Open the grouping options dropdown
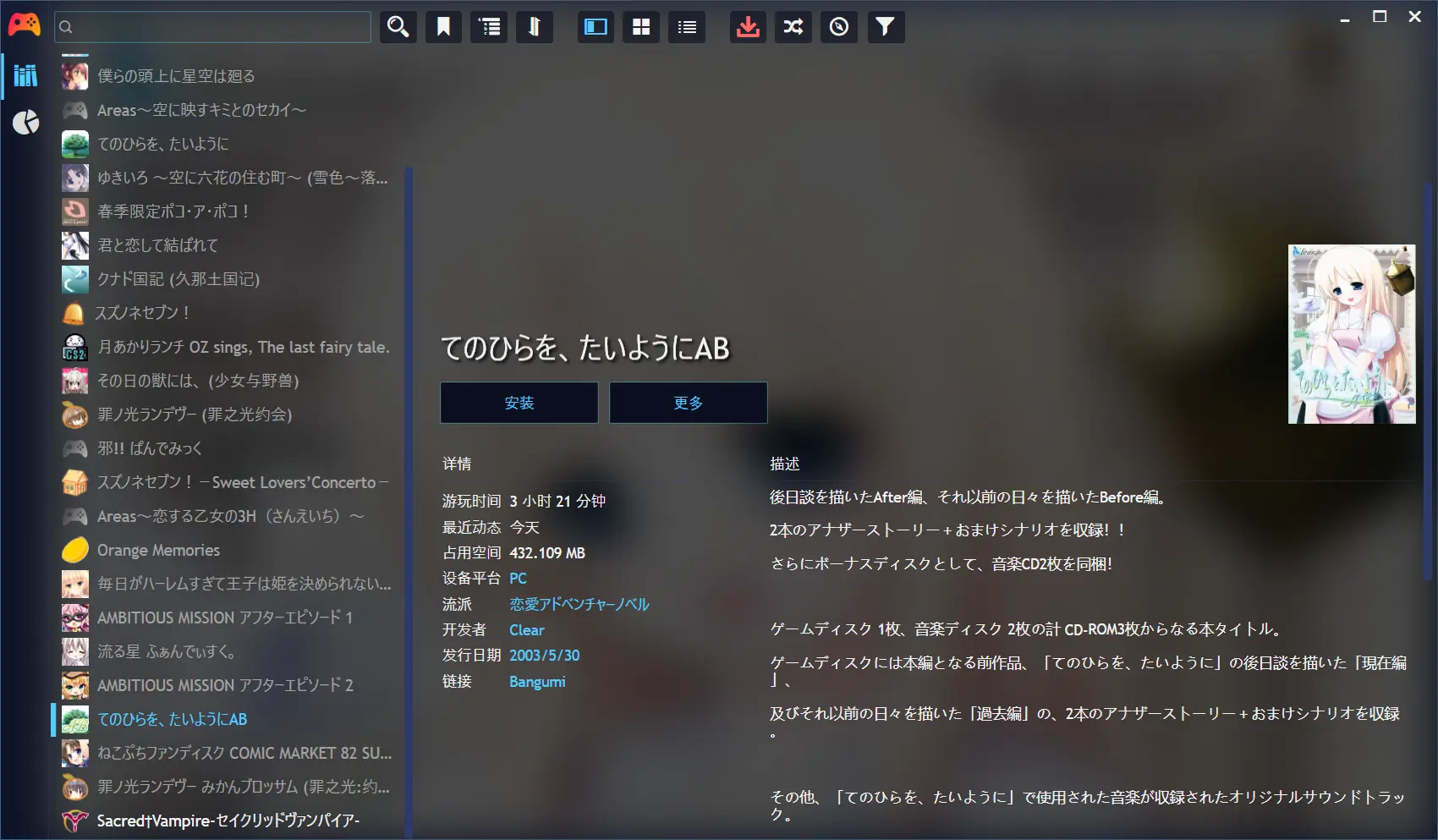The height and width of the screenshot is (840, 1438). pyautogui.click(x=489, y=27)
